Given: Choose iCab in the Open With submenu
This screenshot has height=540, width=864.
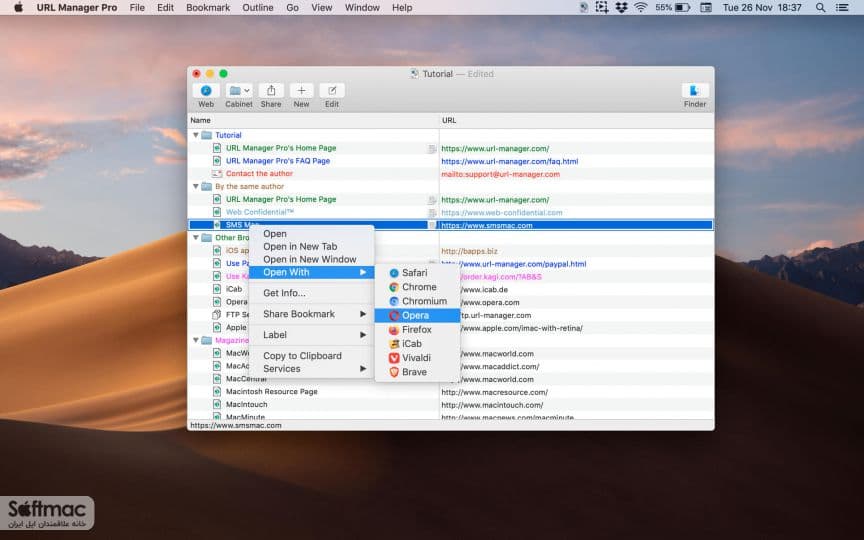Looking at the screenshot, I should coord(417,344).
